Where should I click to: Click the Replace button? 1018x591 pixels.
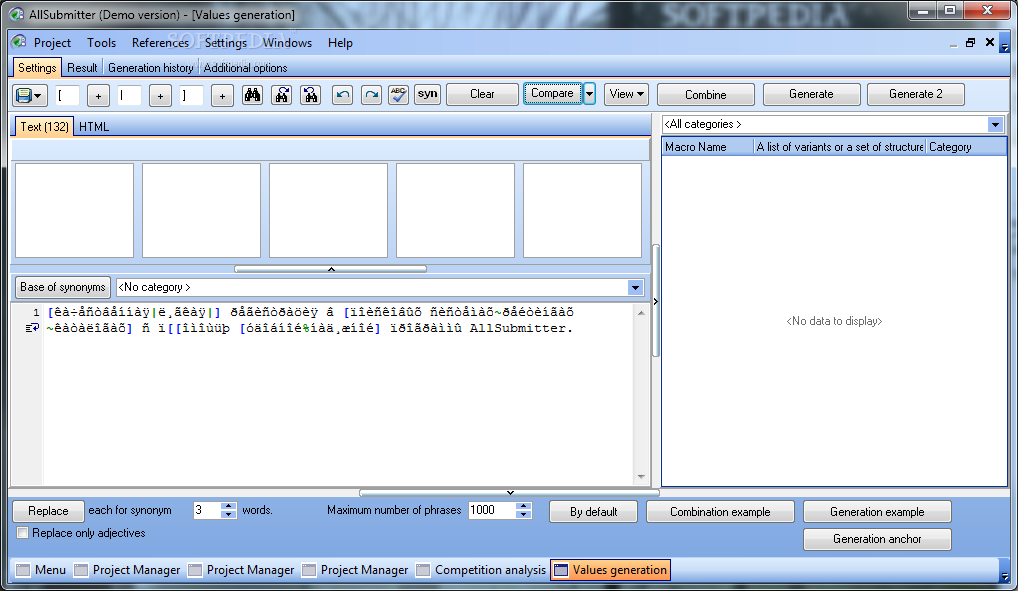(48, 511)
